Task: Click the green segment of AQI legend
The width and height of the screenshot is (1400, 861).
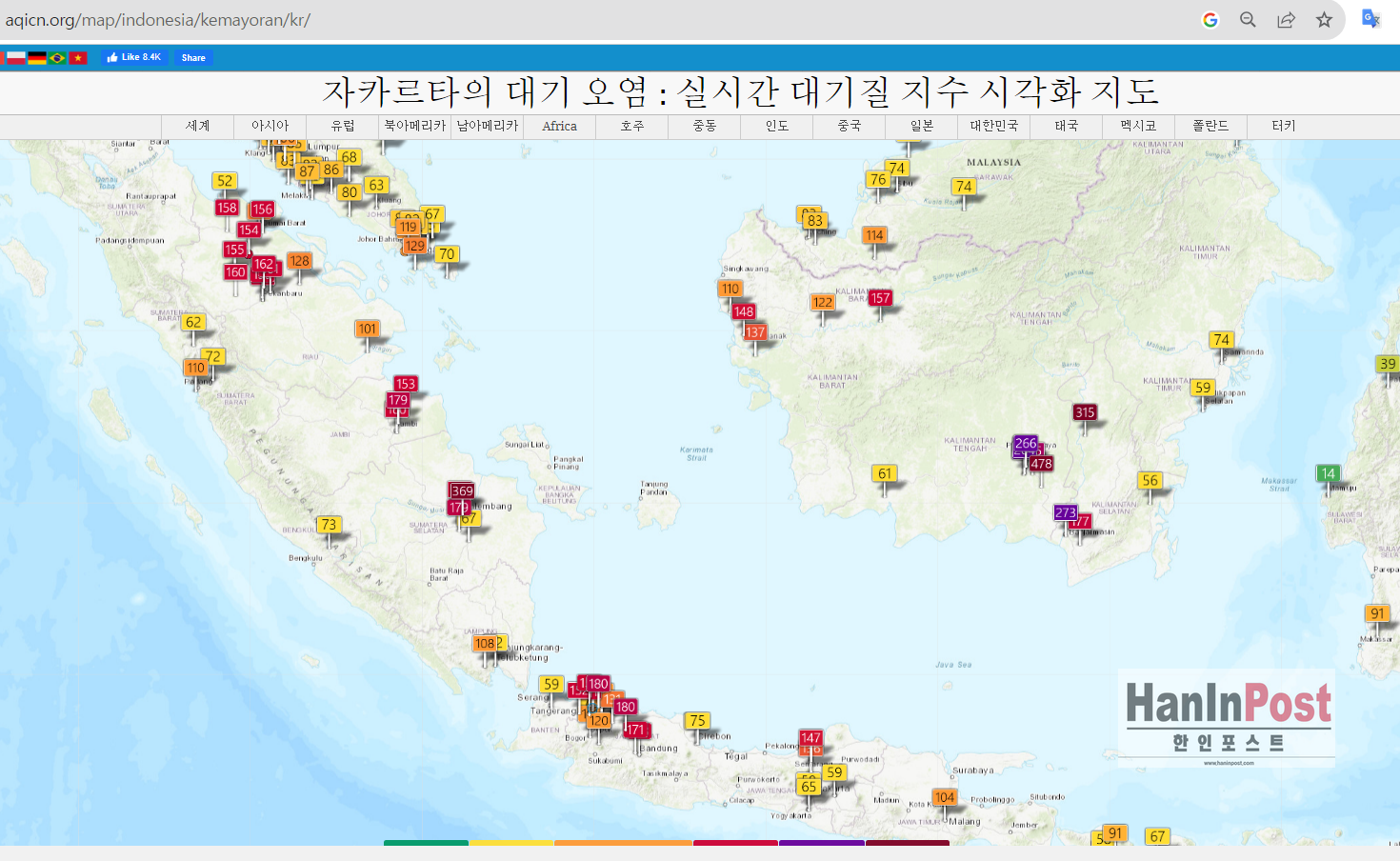Action: (426, 843)
